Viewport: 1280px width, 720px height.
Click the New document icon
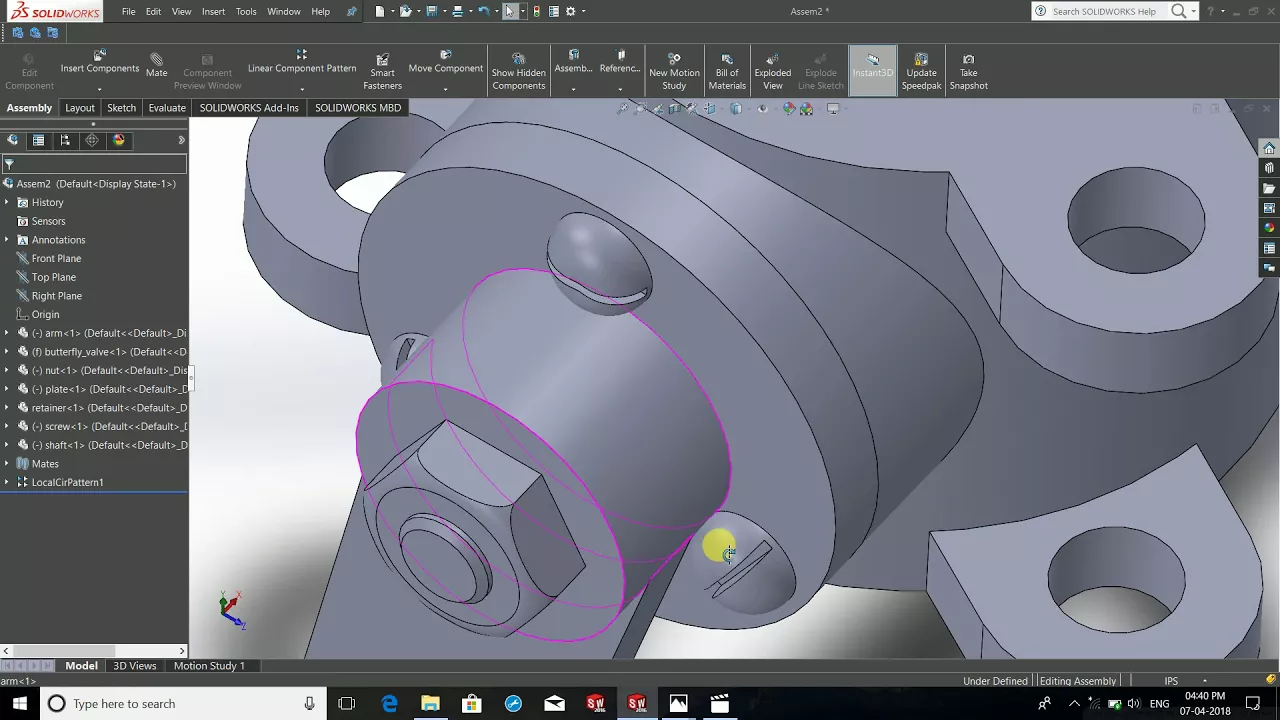click(x=380, y=11)
